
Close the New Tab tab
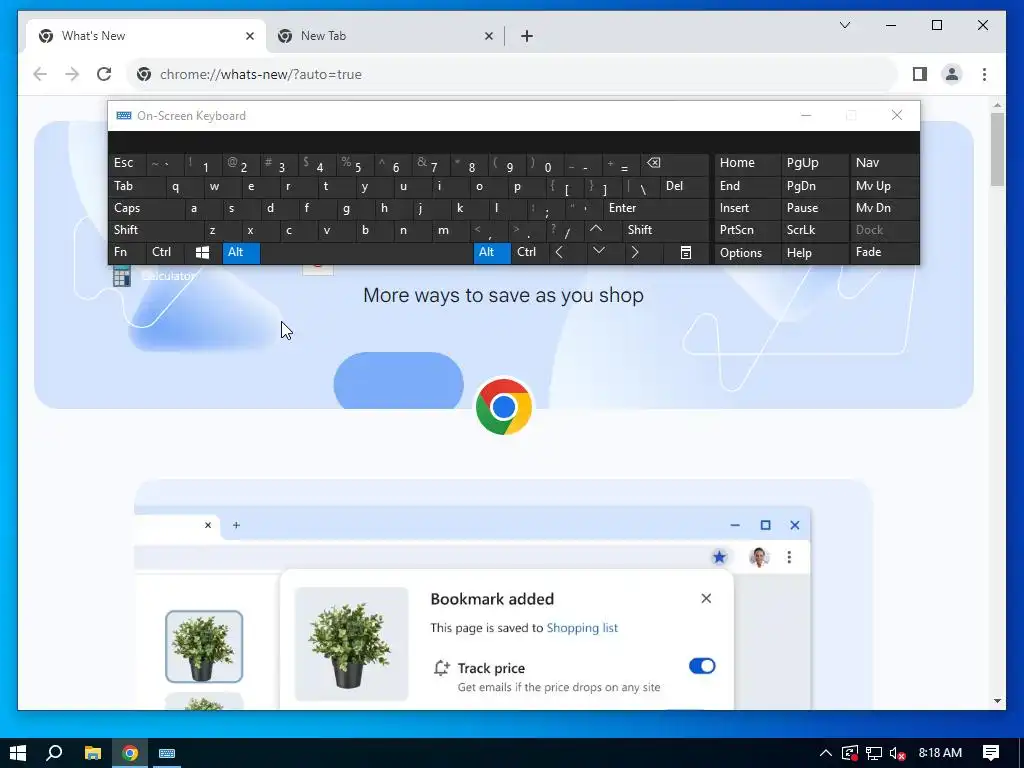pos(488,36)
